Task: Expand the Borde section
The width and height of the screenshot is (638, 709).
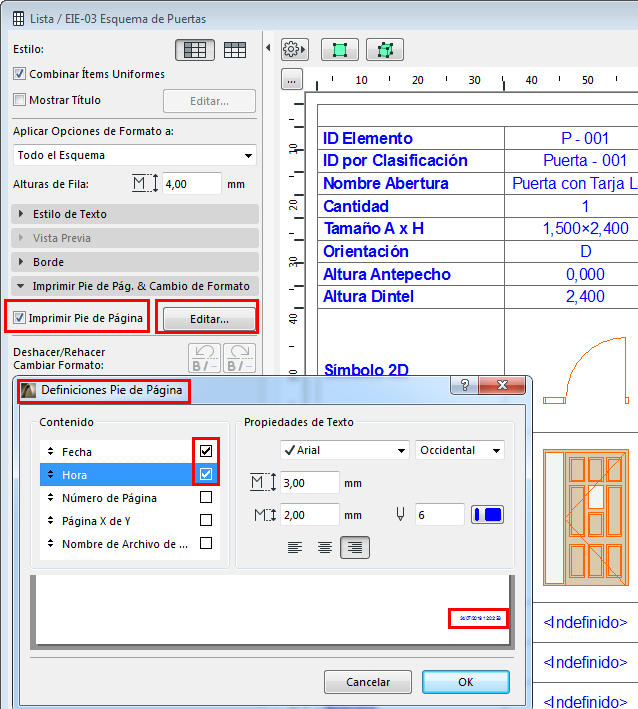Action: coord(135,262)
